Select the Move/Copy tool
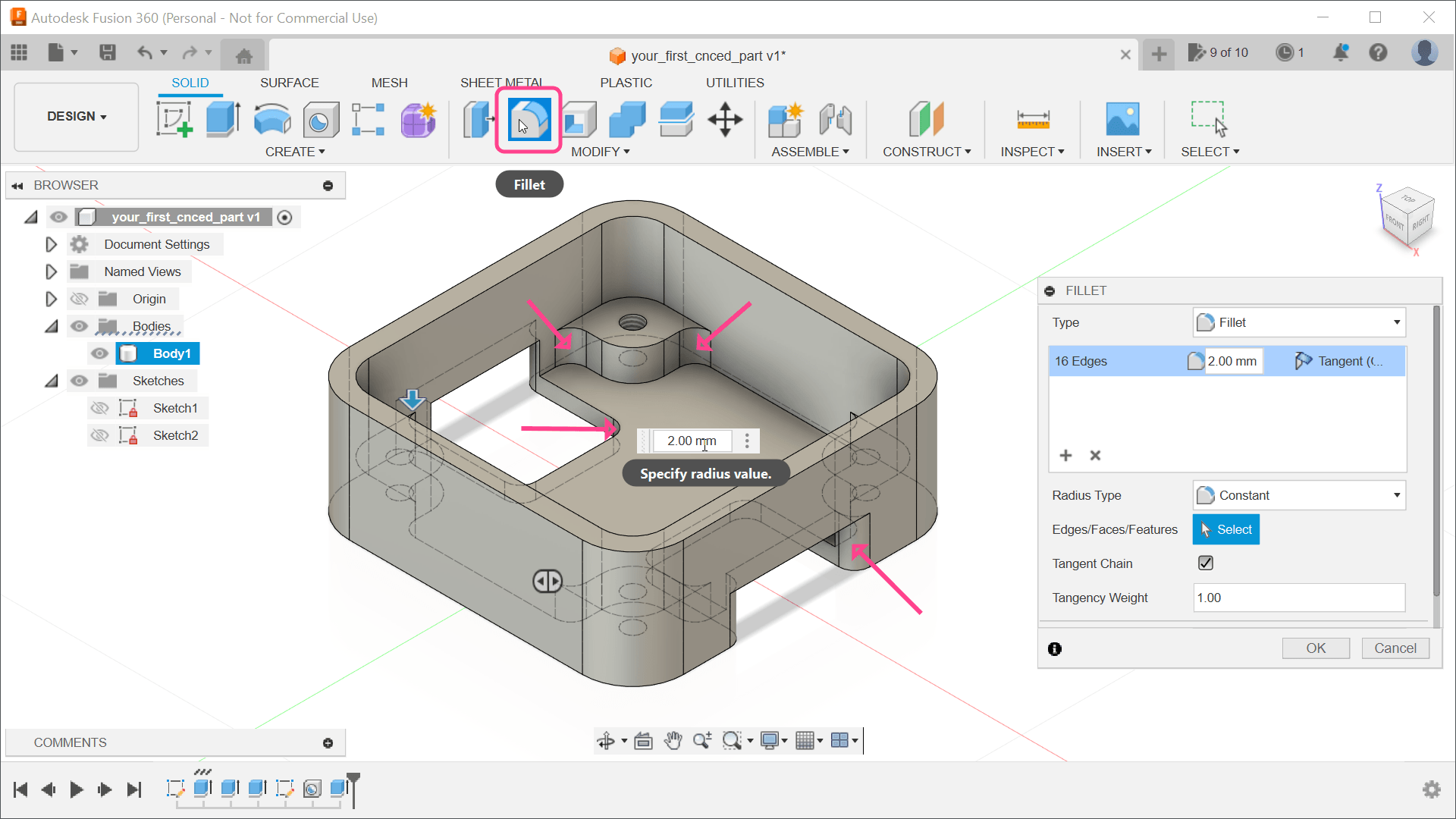This screenshot has height=819, width=1456. click(725, 119)
